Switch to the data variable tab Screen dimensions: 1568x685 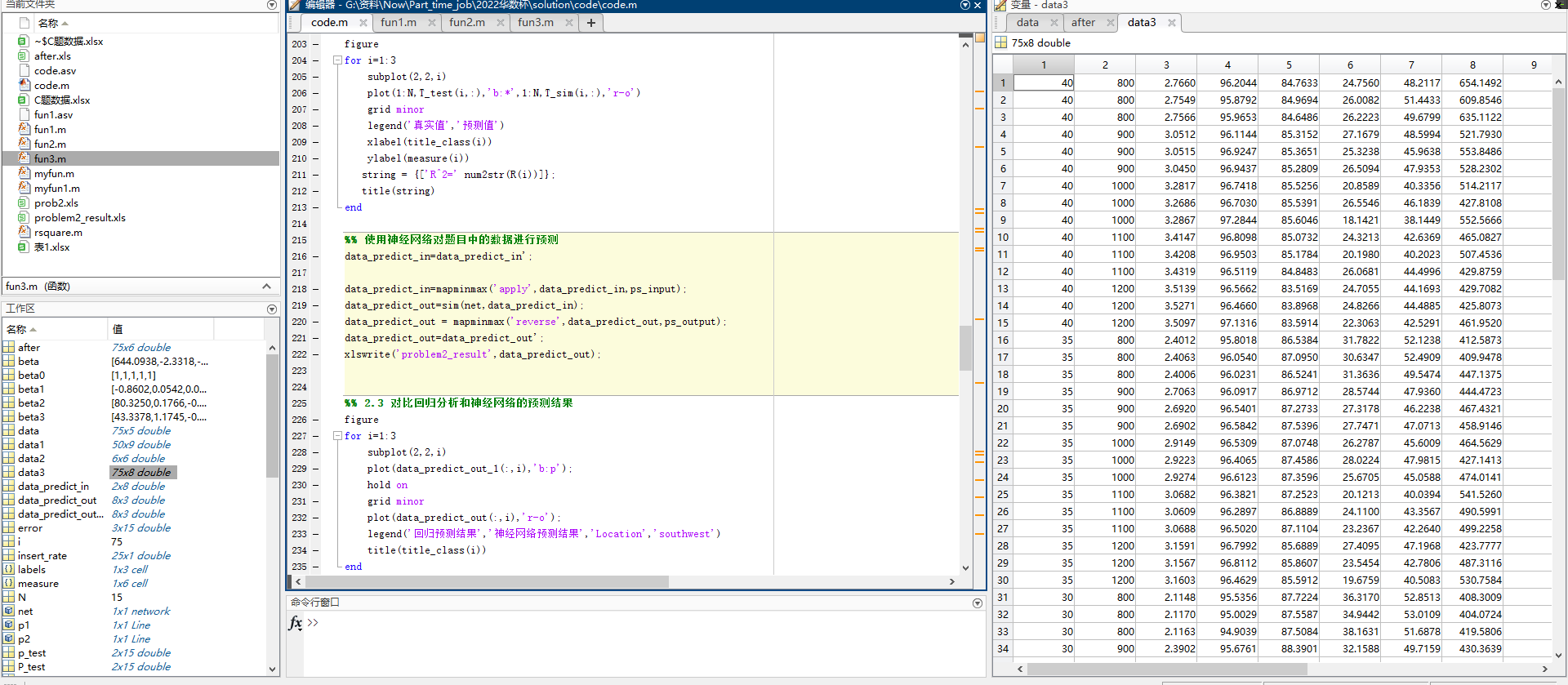pos(1027,22)
